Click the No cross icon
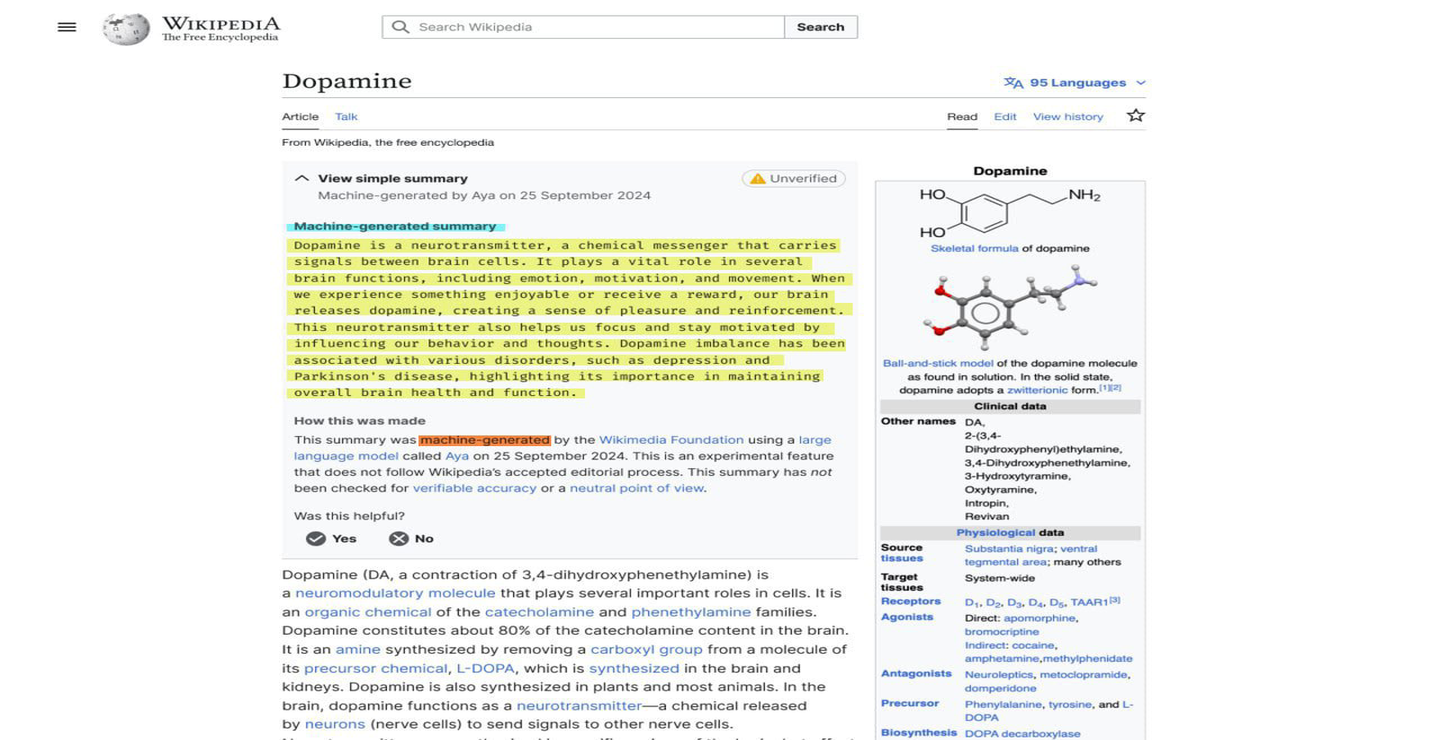 click(398, 539)
